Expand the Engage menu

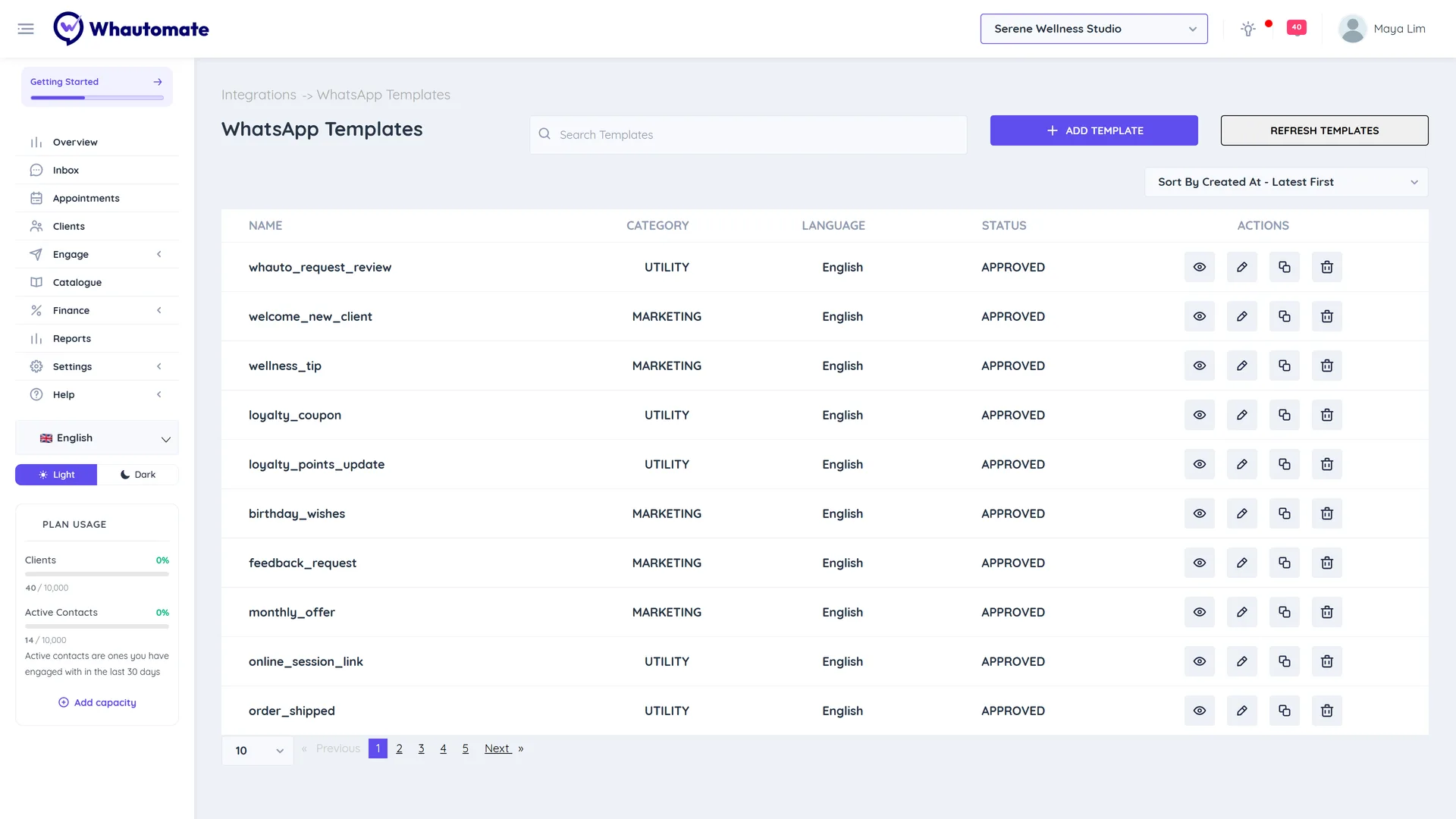[97, 254]
